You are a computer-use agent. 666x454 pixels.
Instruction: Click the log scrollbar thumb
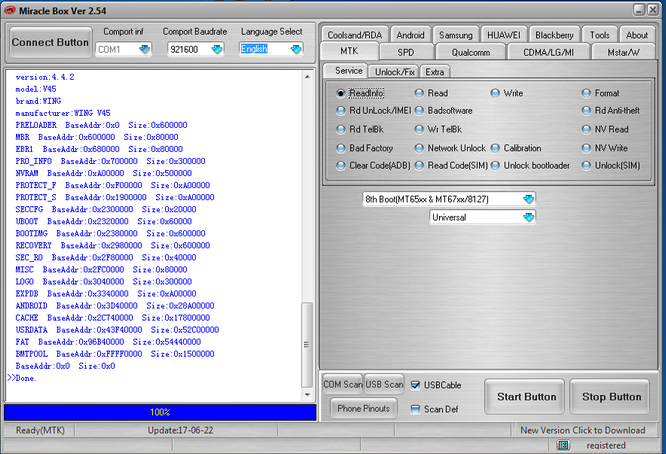point(307,344)
